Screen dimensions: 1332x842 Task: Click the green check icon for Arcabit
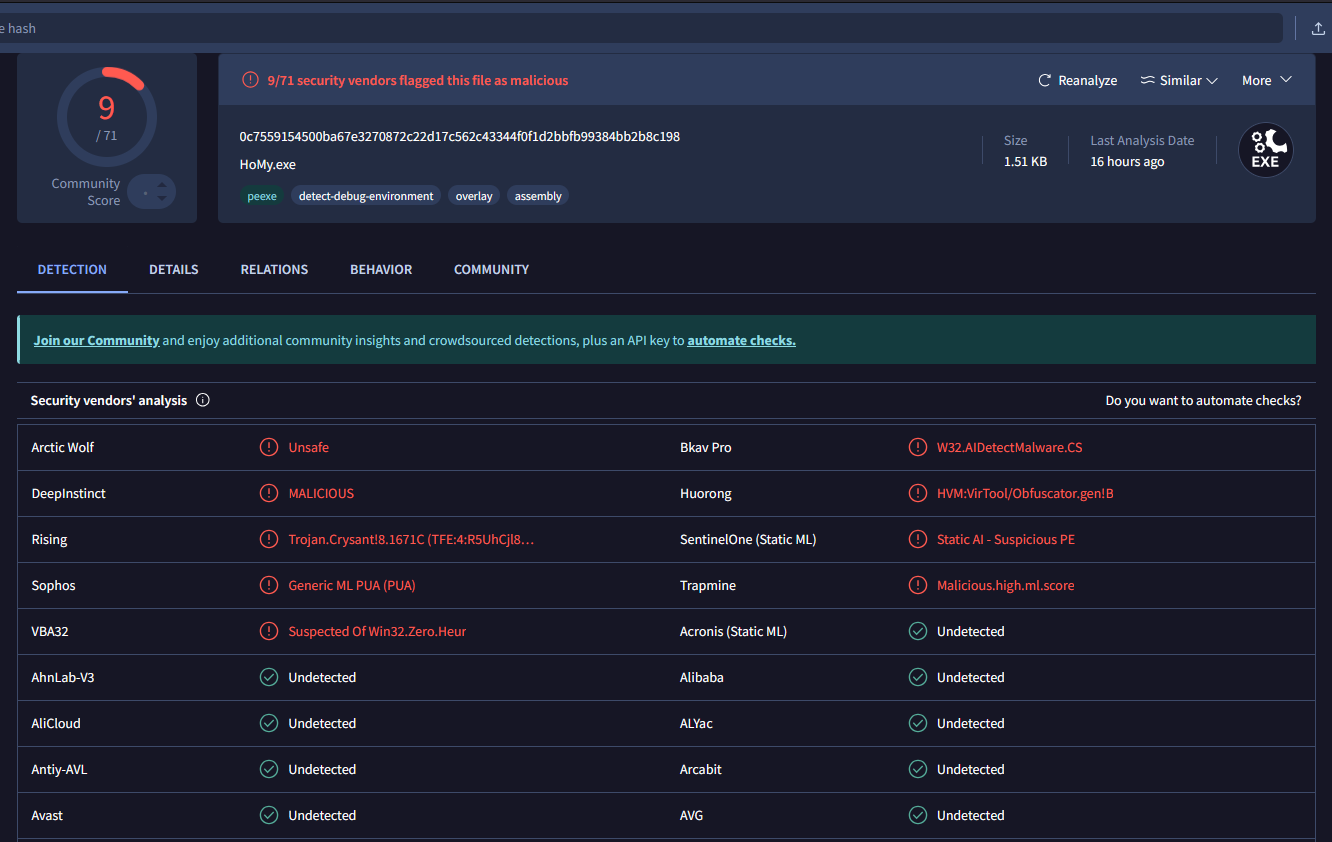(918, 769)
